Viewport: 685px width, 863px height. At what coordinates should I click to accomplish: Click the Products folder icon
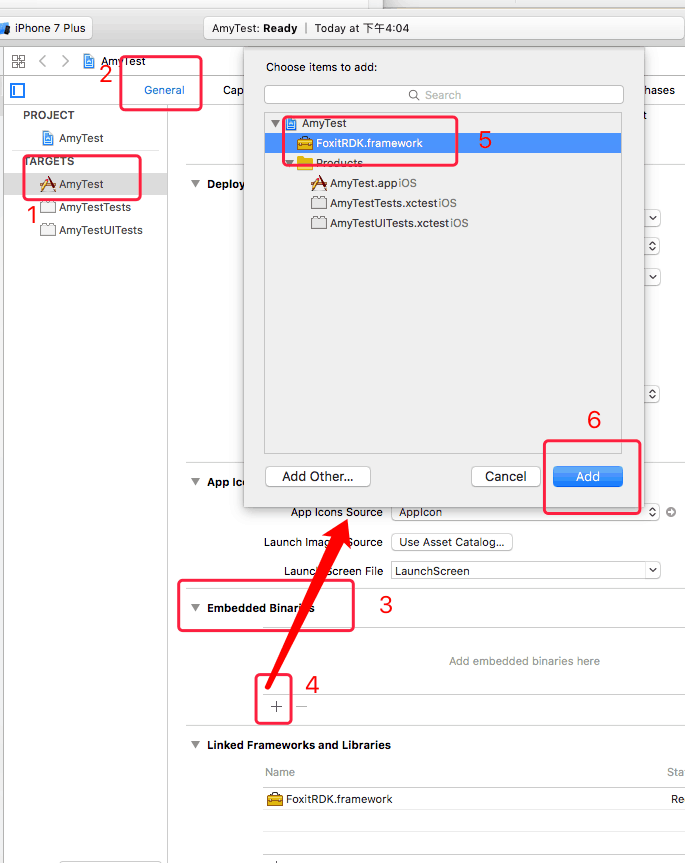pos(305,163)
